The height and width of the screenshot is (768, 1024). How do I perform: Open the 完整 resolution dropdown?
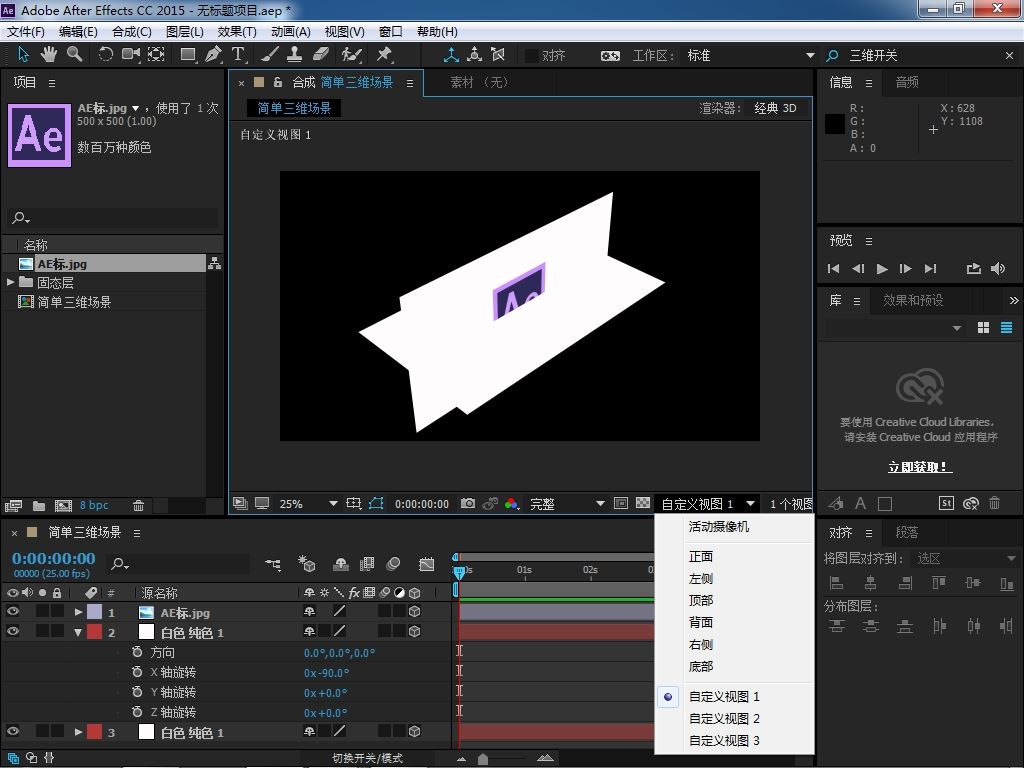coord(566,504)
